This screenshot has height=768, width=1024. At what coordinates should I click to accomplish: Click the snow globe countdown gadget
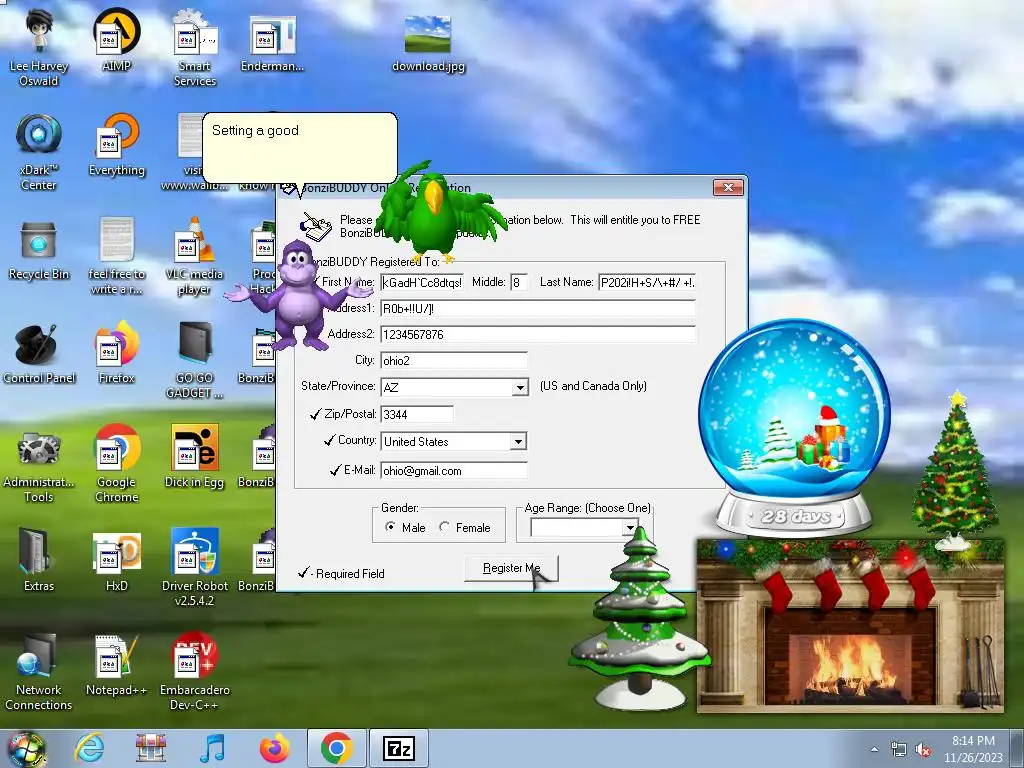pos(794,426)
